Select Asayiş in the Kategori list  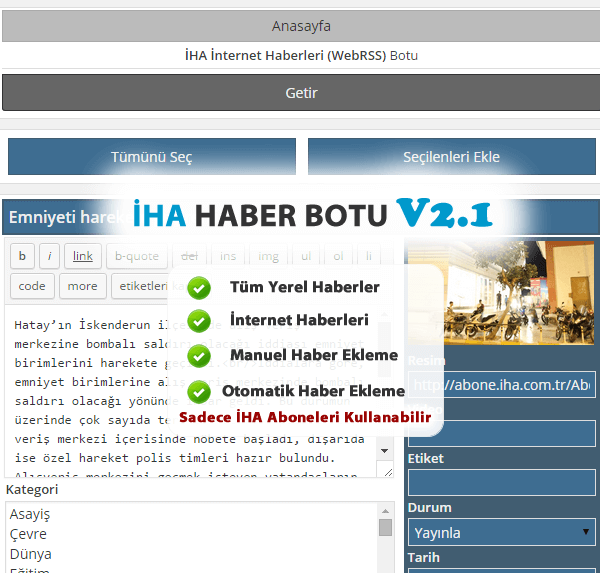click(30, 514)
